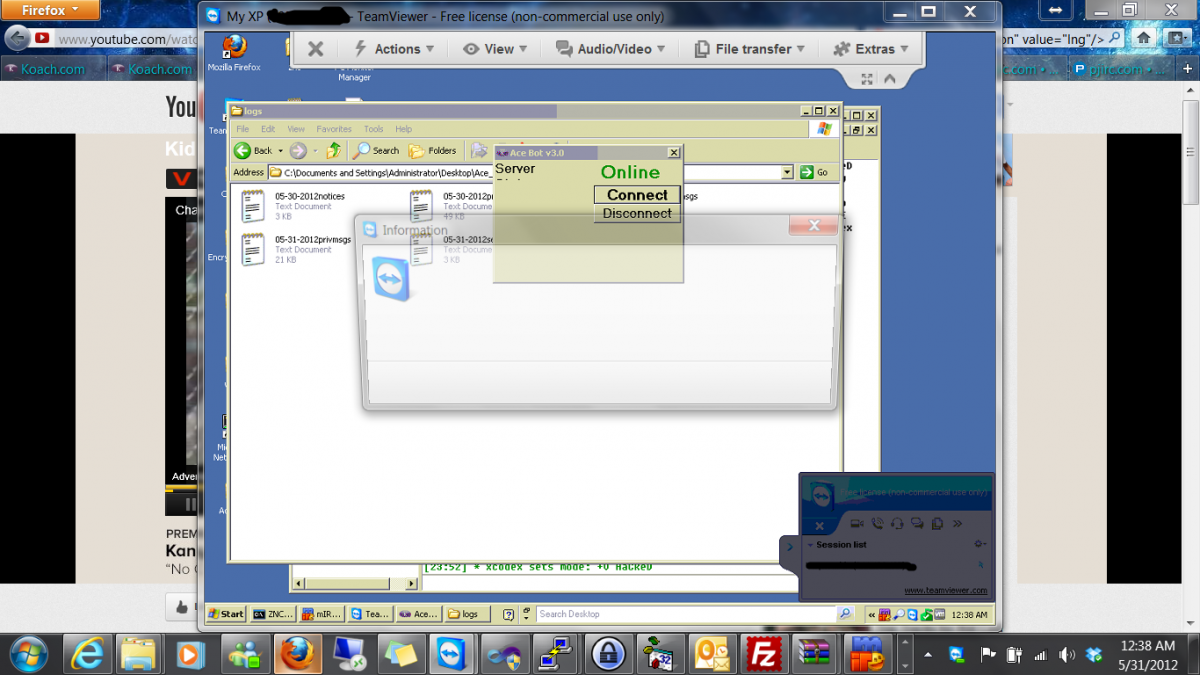1200x675 pixels.
Task: Open the Back history dropdown arrow
Action: [x=281, y=151]
